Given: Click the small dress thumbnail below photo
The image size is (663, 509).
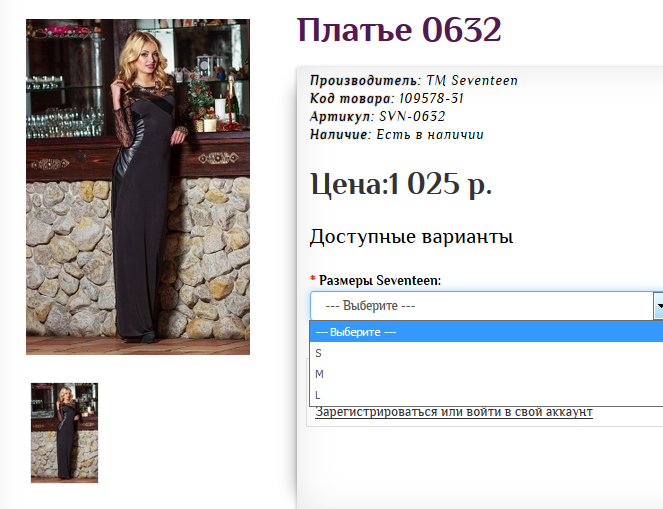Looking at the screenshot, I should coord(64,433).
